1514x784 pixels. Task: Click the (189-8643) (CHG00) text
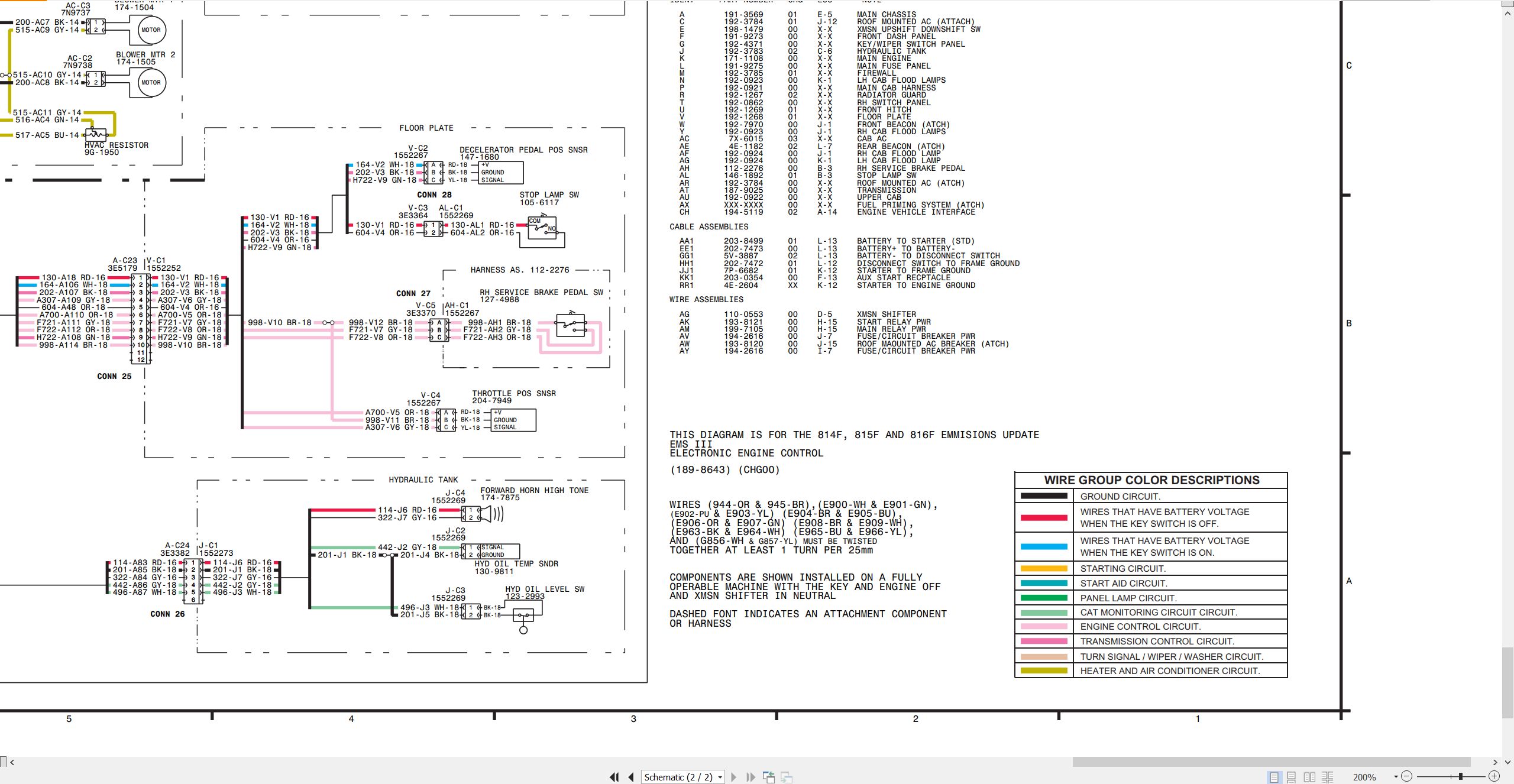pyautogui.click(x=724, y=469)
